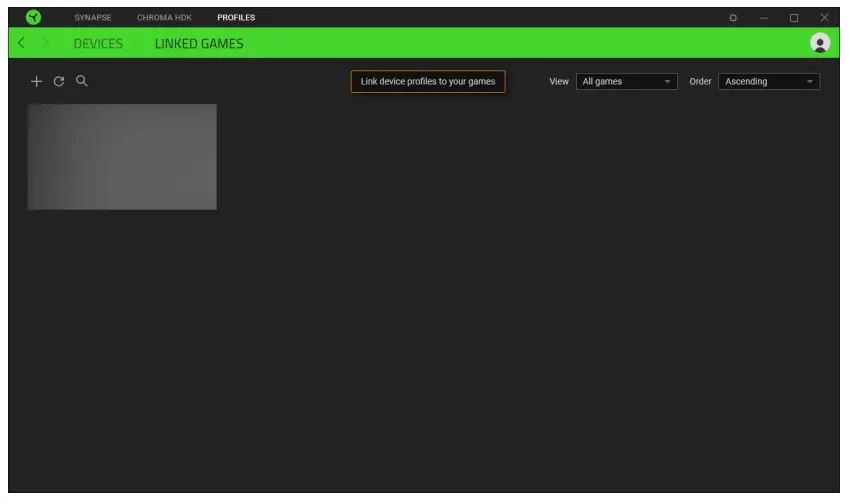Open the Order Ascending dropdown
This screenshot has width=850, height=504.
pyautogui.click(x=769, y=81)
